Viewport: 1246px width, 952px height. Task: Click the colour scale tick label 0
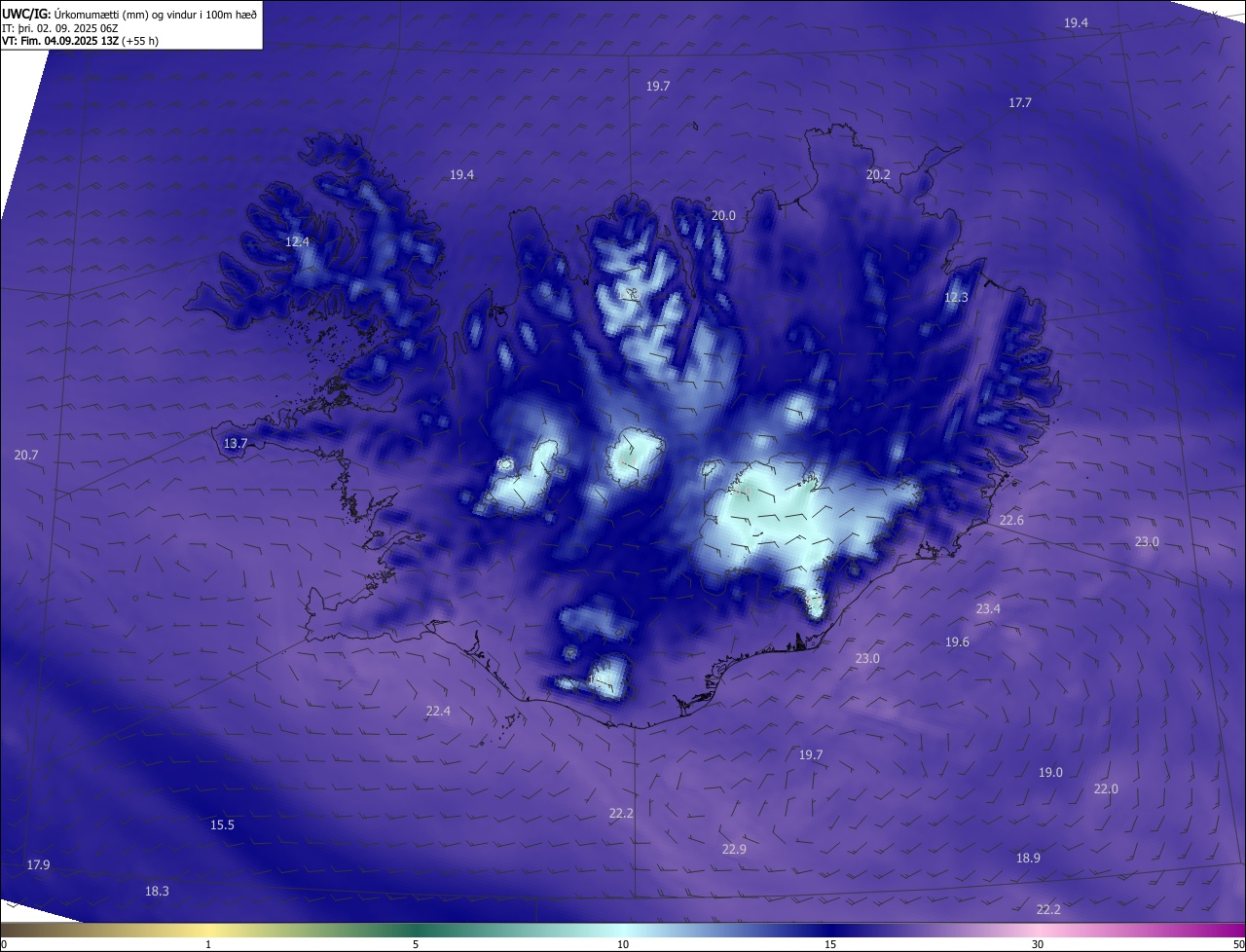(4, 944)
